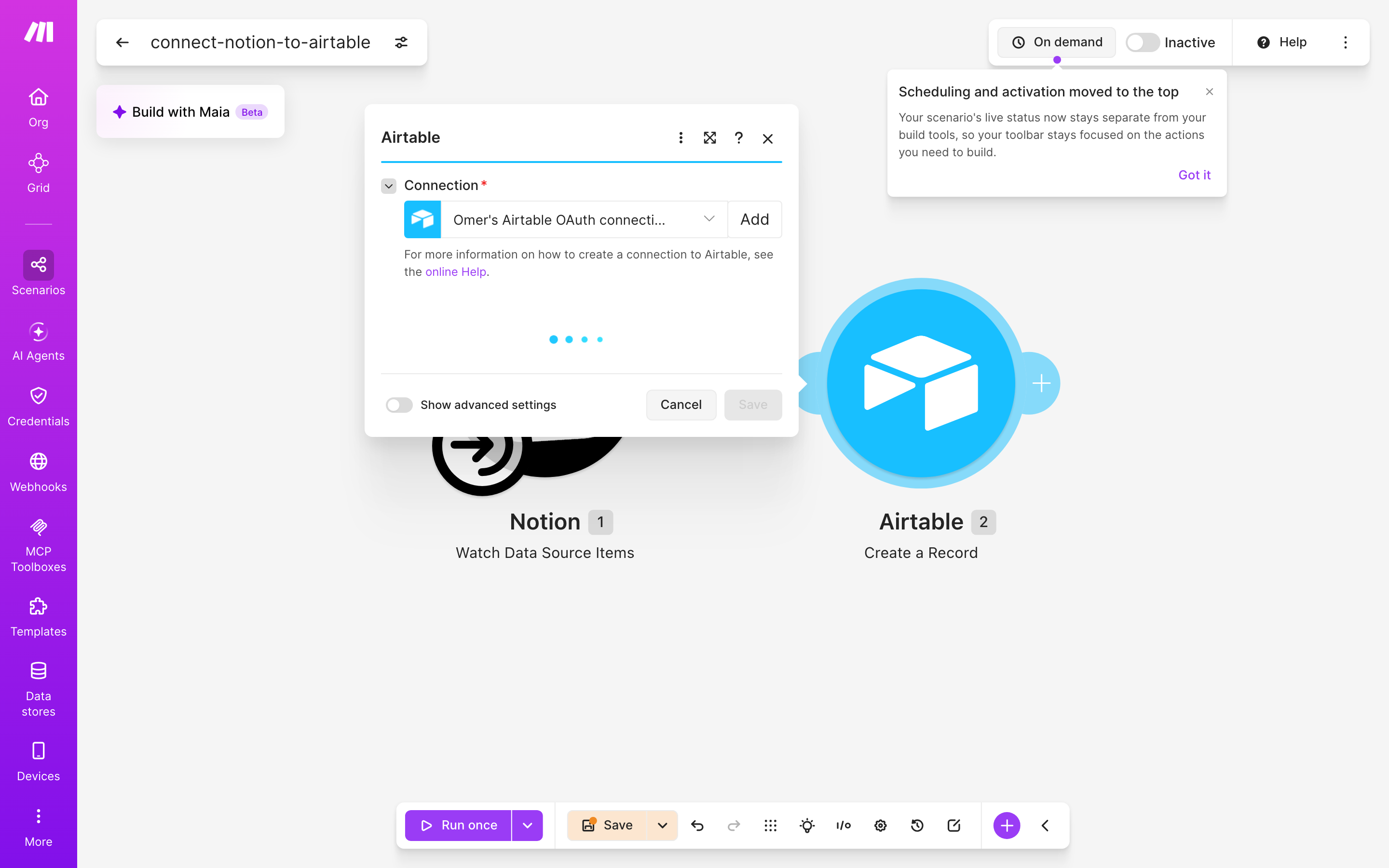Screen dimensions: 1389x868
Task: Open Airtable dialog question-mark help
Action: 739,138
